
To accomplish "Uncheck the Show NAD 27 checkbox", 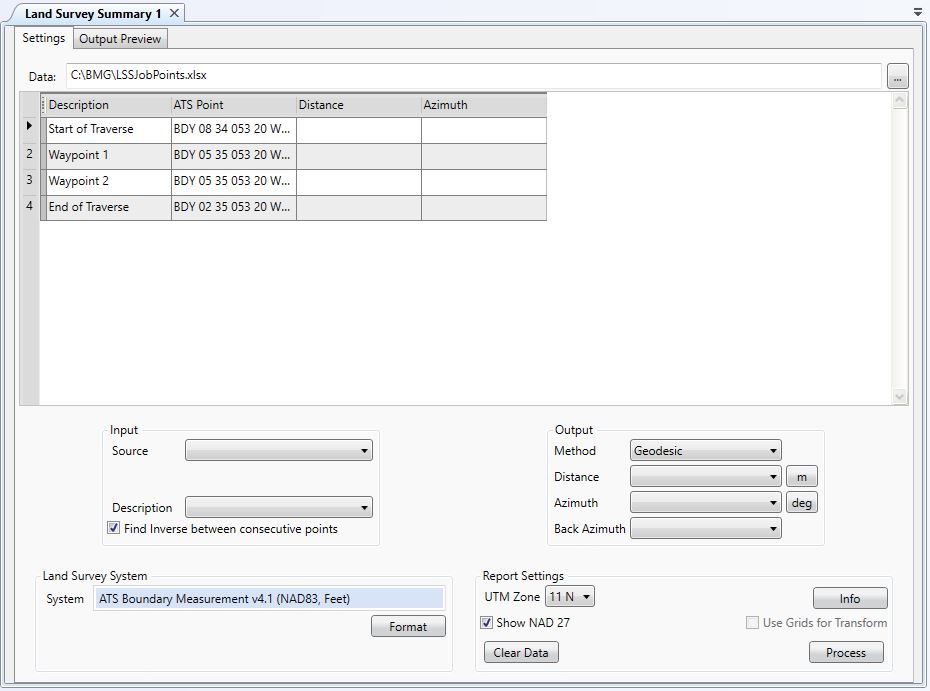I will click(487, 623).
